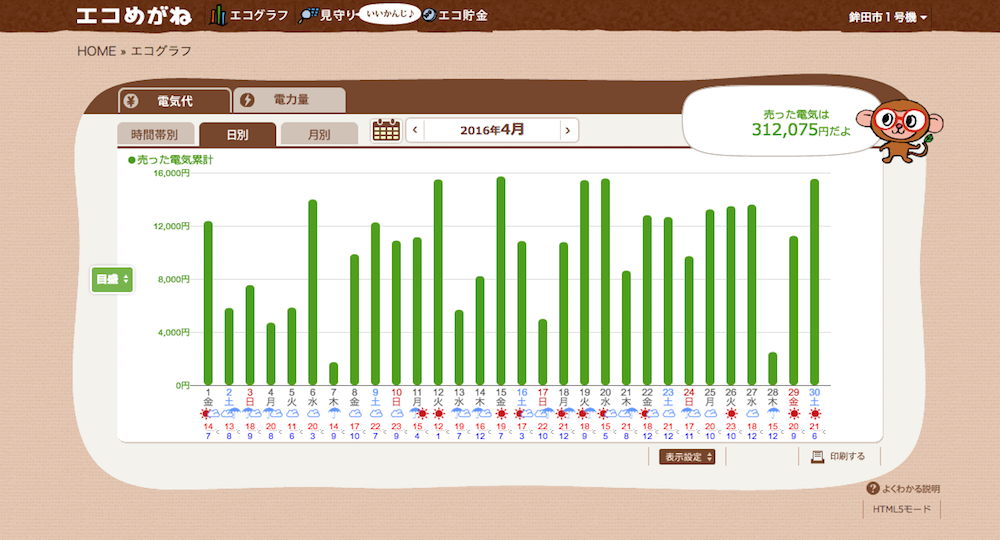Open the 目標 dropdown selector
This screenshot has width=1000, height=540.
coord(112,280)
